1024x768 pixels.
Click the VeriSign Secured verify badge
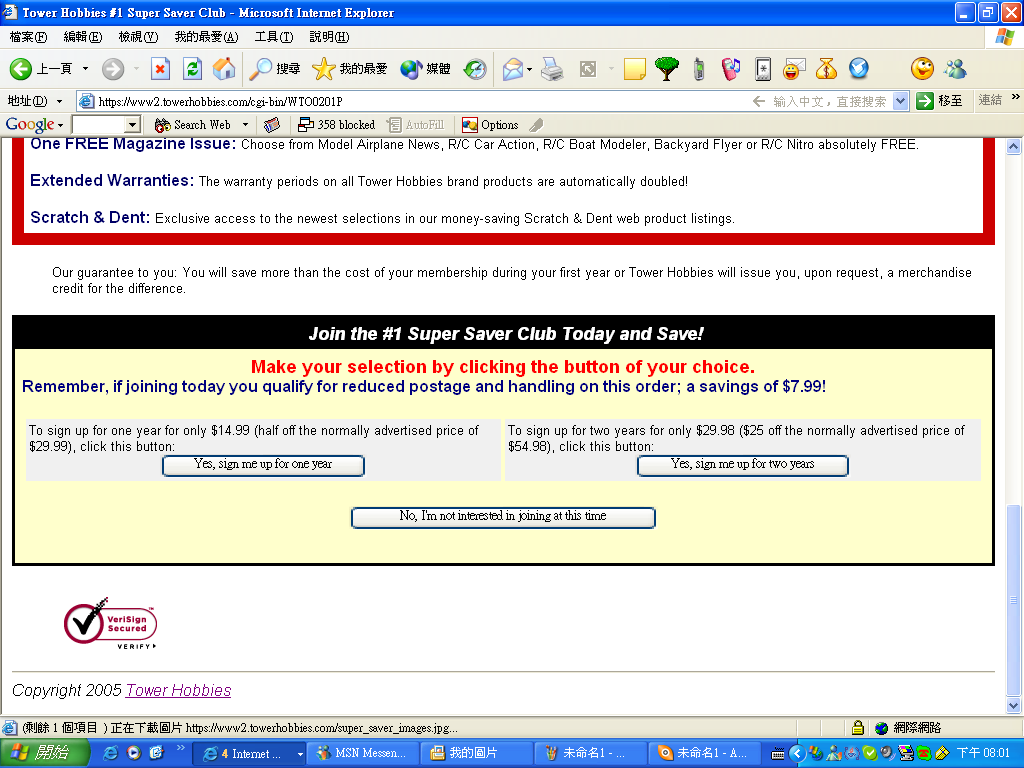[x=110, y=624]
